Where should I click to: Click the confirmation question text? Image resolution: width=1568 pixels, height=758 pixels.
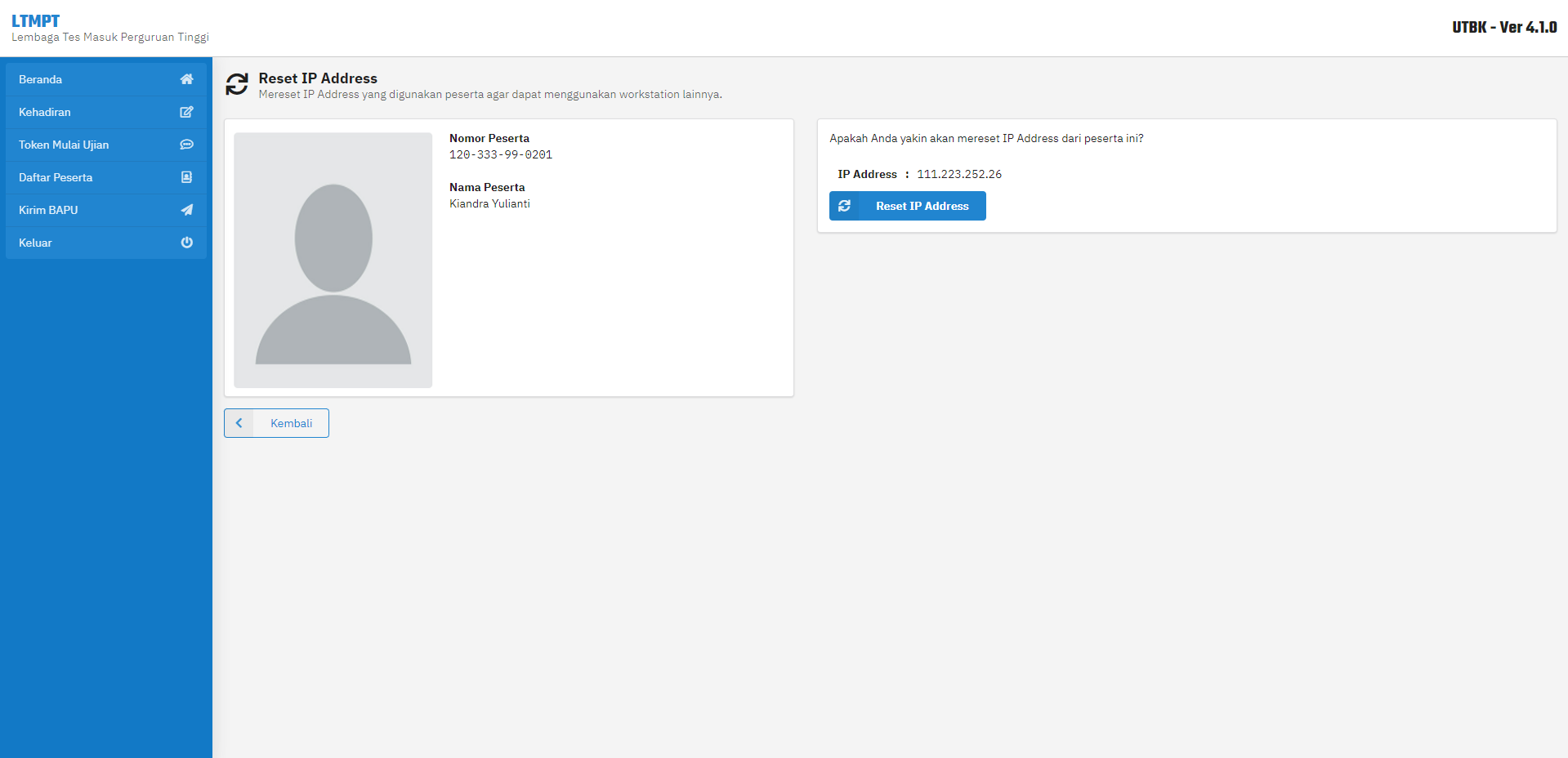click(x=986, y=138)
